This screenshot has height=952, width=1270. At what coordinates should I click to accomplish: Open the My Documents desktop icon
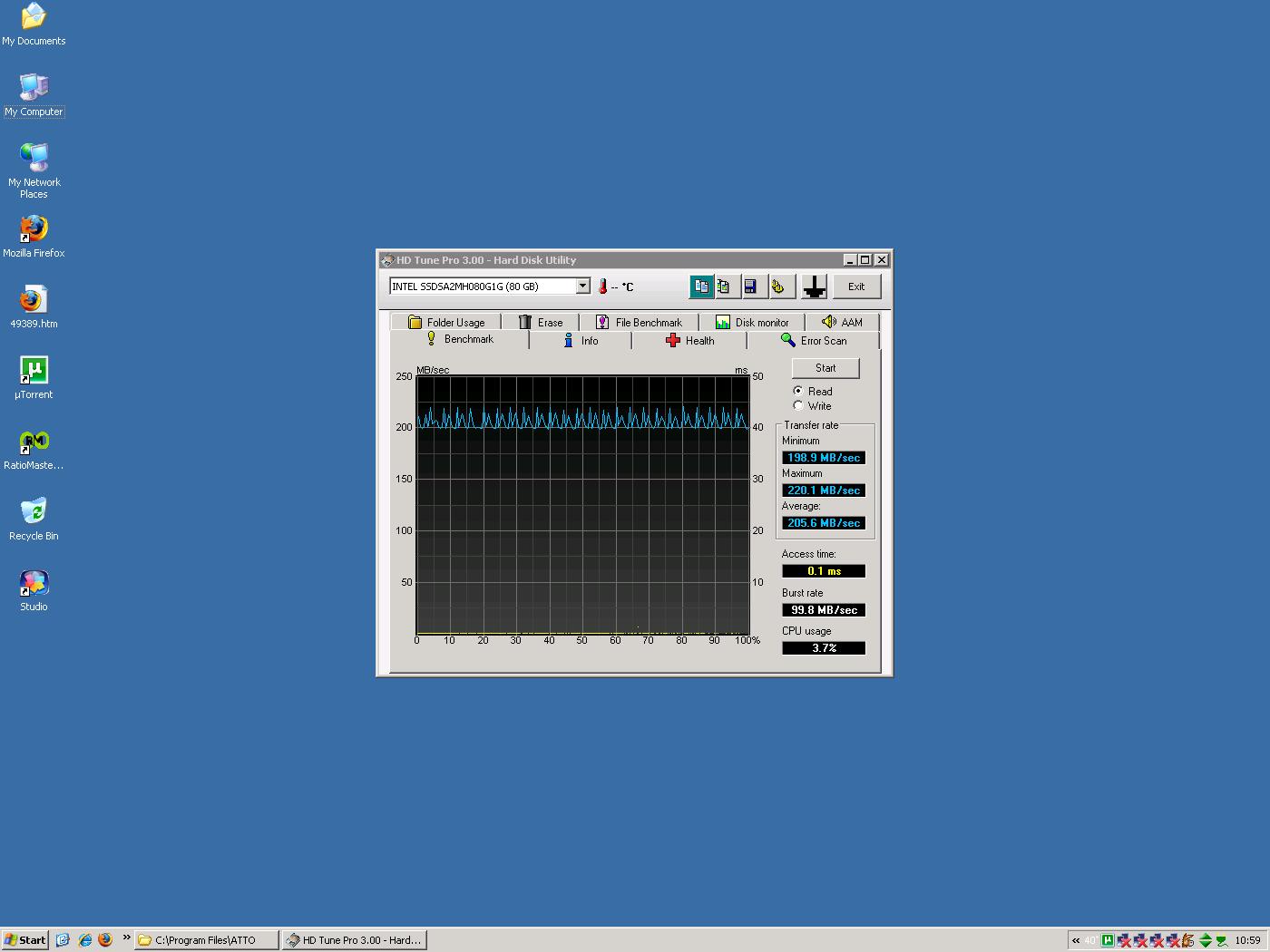[34, 24]
